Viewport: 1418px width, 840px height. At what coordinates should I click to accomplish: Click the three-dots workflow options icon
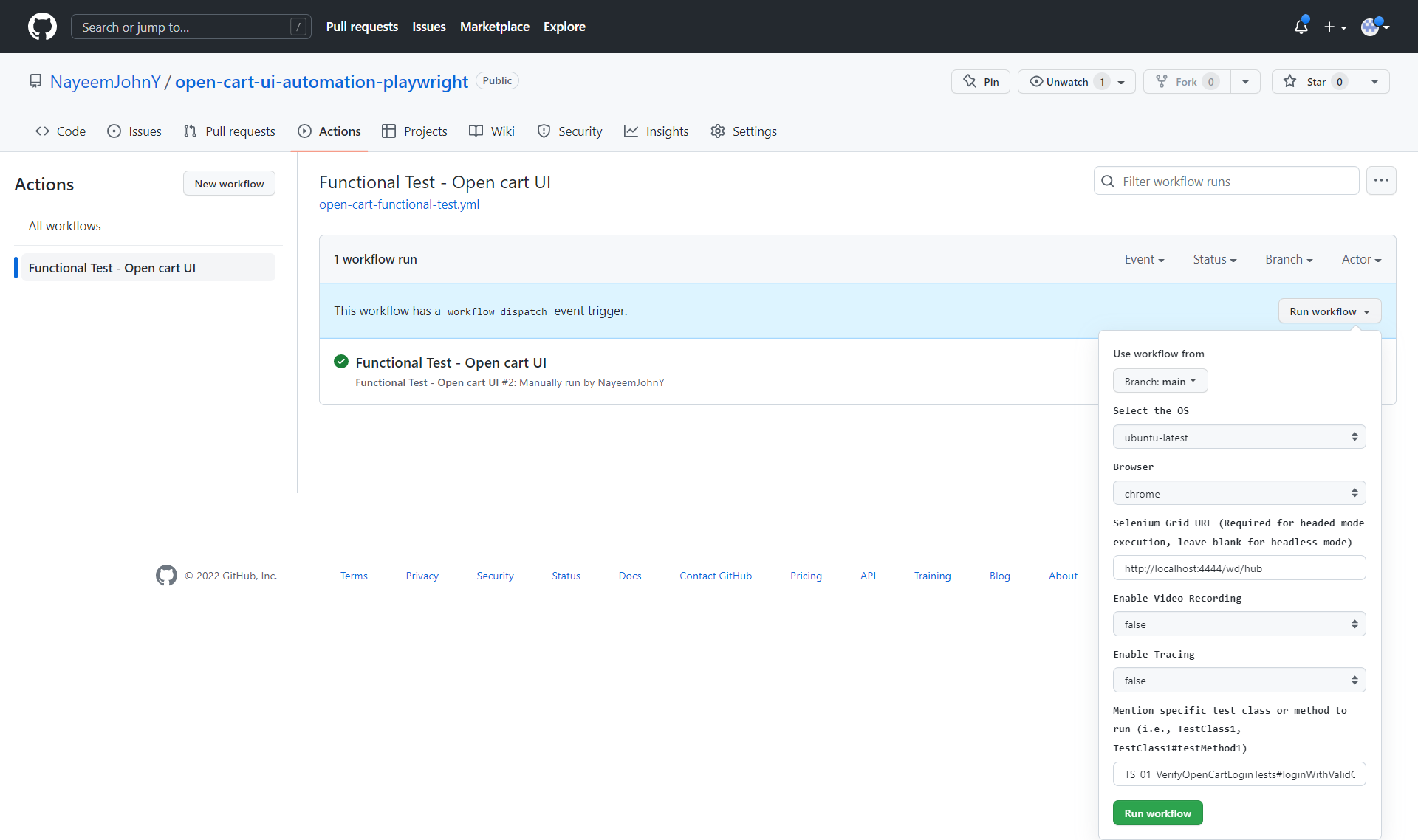coord(1381,181)
